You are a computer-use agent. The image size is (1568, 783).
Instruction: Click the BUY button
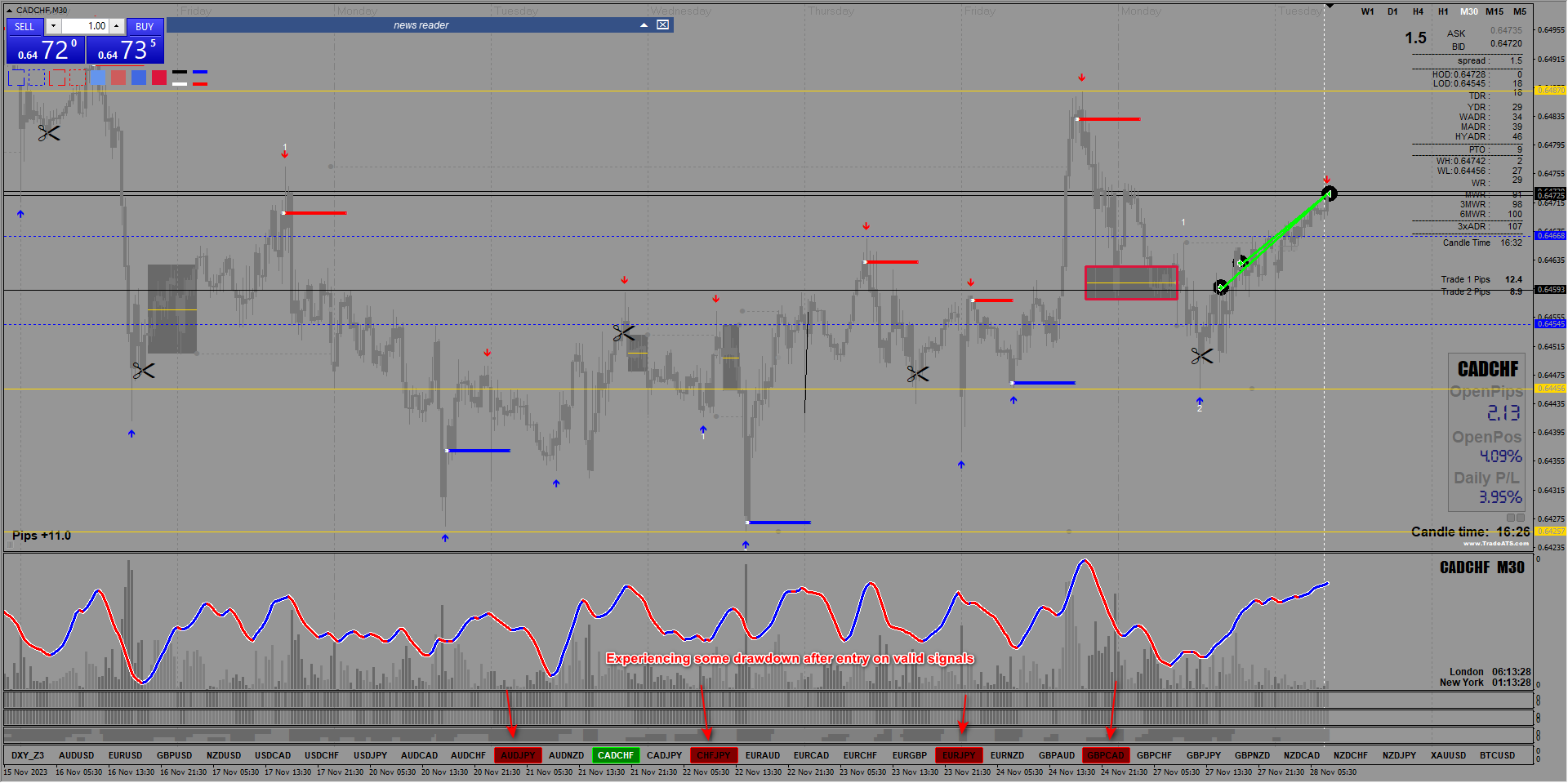(145, 27)
